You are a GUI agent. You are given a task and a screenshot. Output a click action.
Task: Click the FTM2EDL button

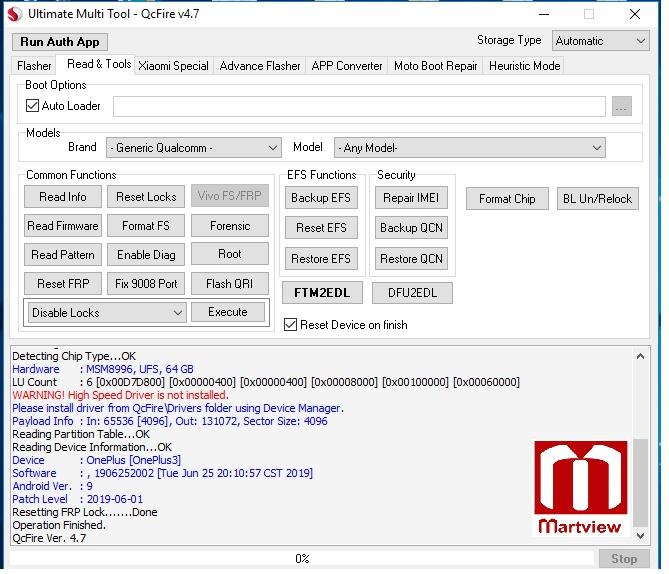pyautogui.click(x=323, y=293)
